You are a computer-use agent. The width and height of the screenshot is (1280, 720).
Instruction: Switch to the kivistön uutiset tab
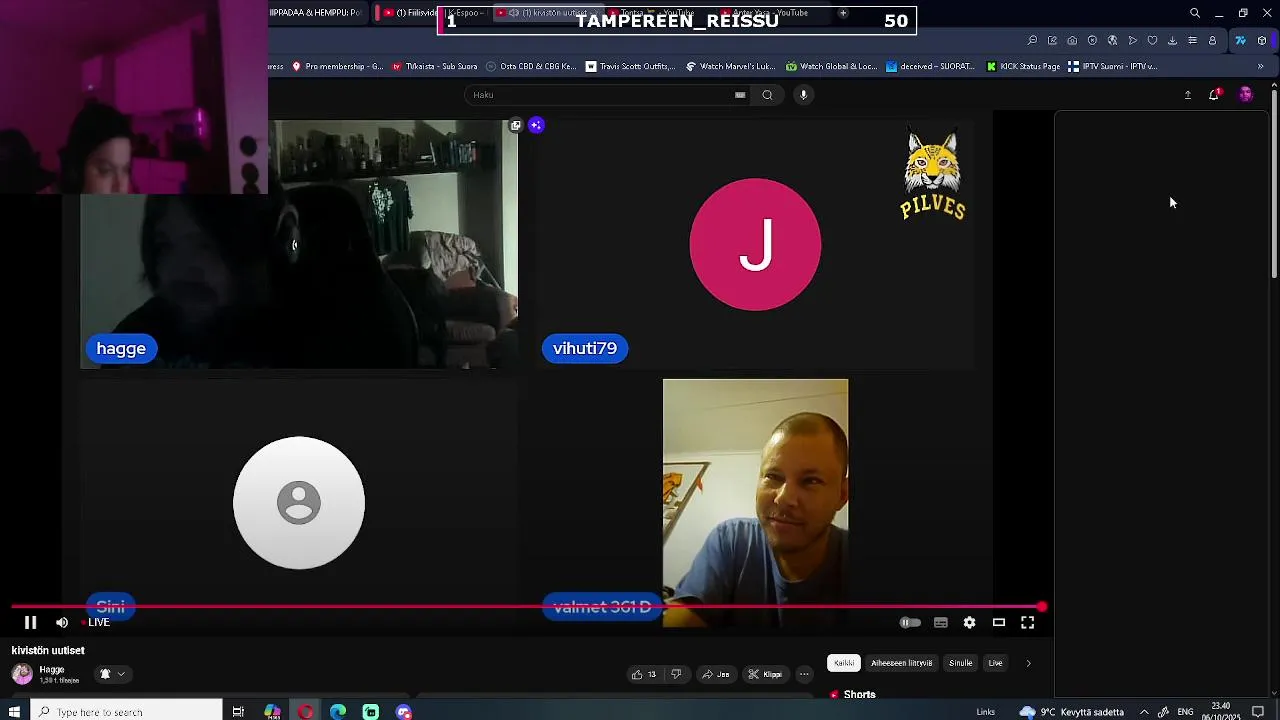coord(548,13)
